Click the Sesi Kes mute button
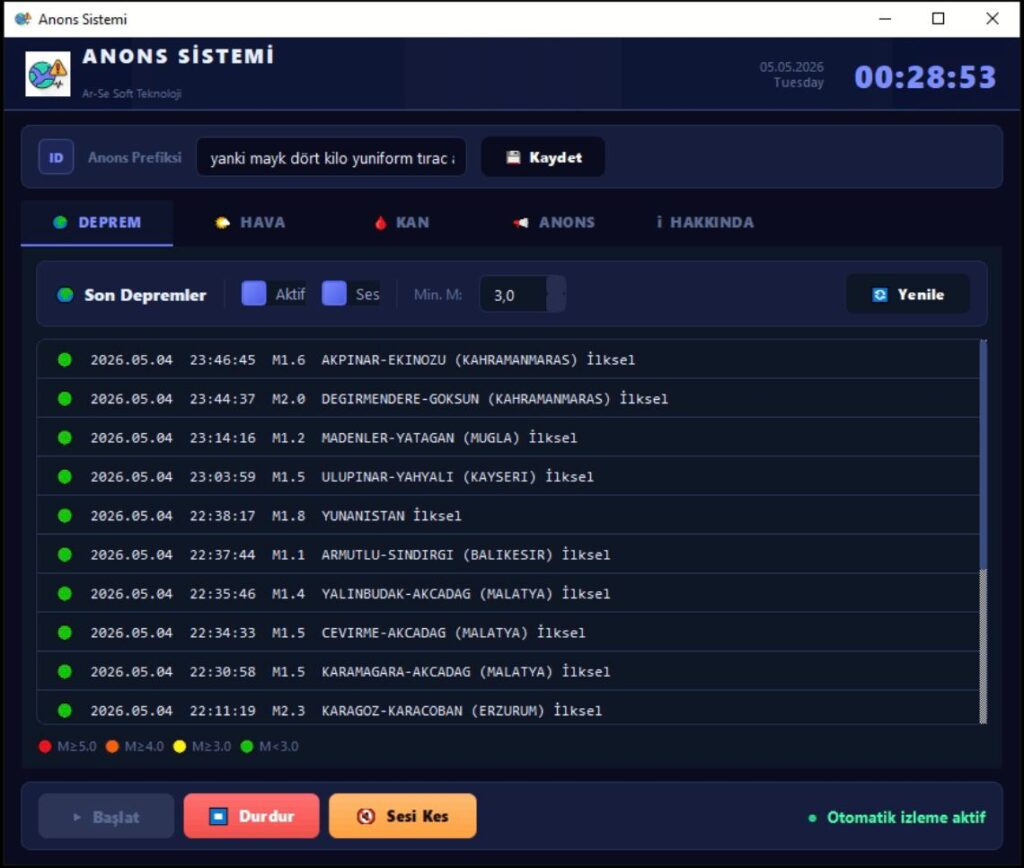Screen dimensions: 1024x868 403,816
